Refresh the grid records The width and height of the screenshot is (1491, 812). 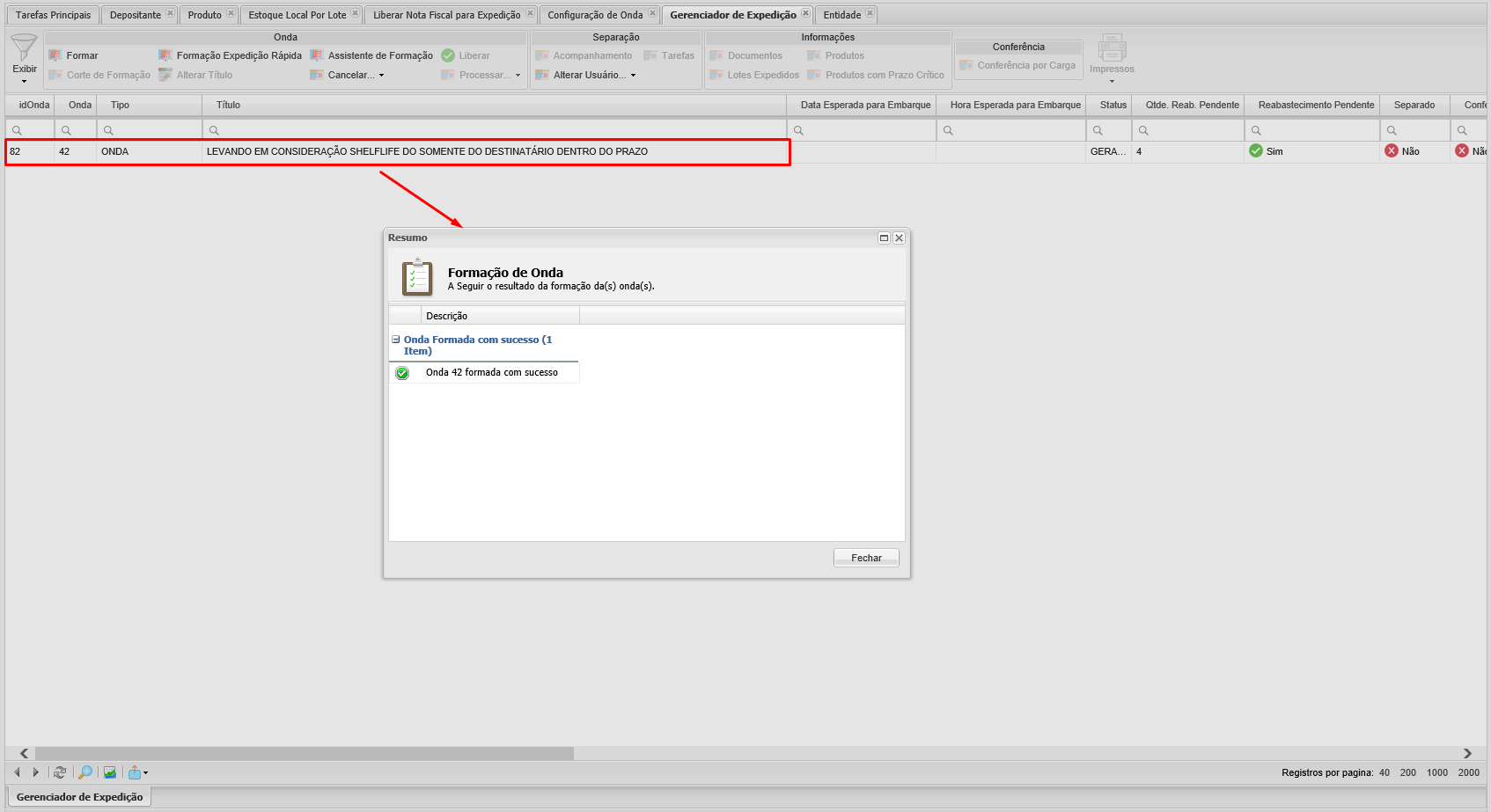point(60,772)
